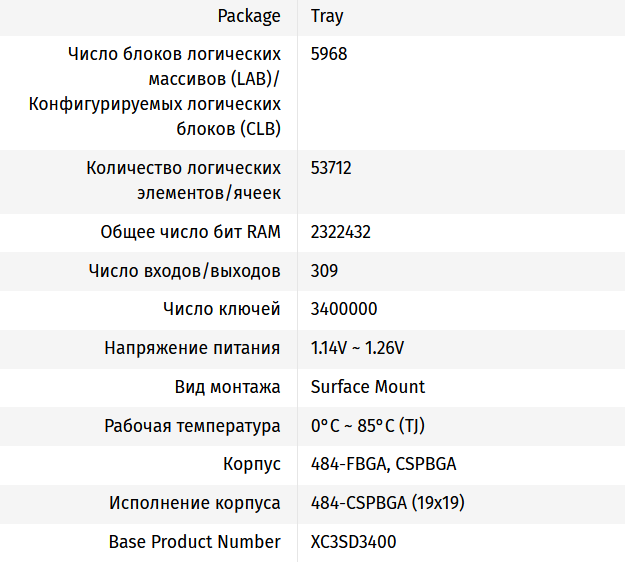The image size is (625, 563).
Task: Select the 484-CSPBGA (19x19) value
Action: click(387, 503)
